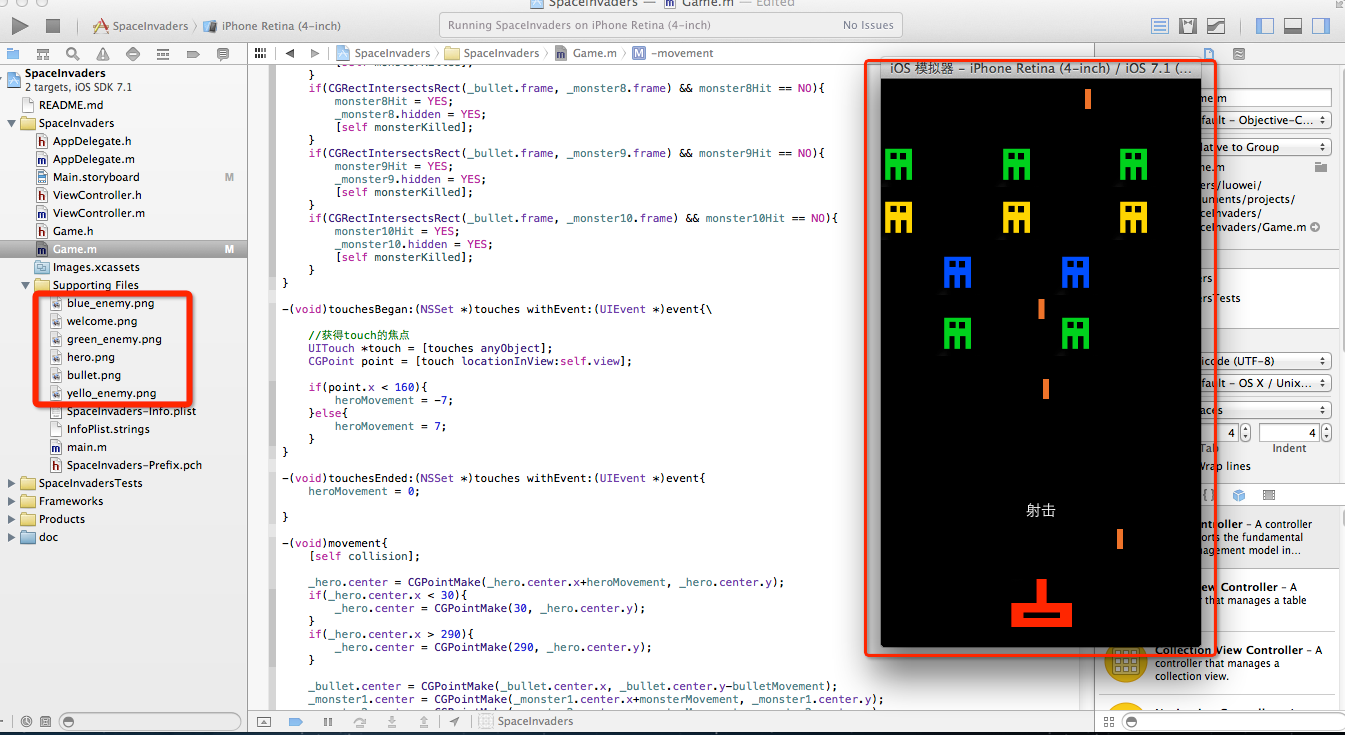Toggle the utilities pane visibility
Screen dimensions: 1345x735
(1321, 26)
